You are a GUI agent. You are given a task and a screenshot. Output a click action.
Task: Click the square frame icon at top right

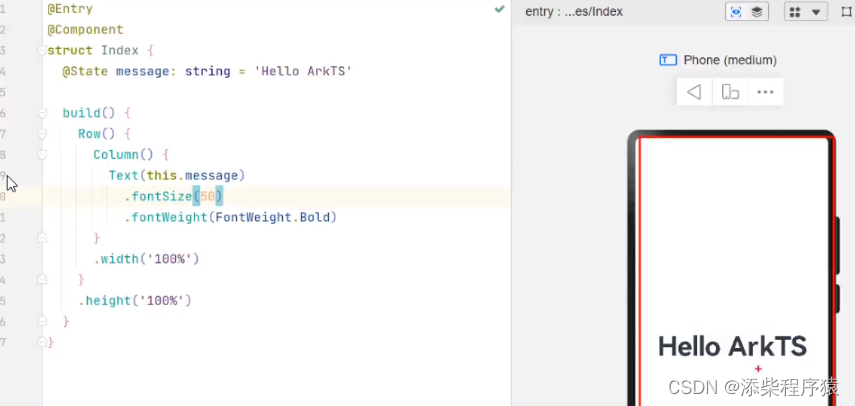pyautogui.click(x=847, y=12)
